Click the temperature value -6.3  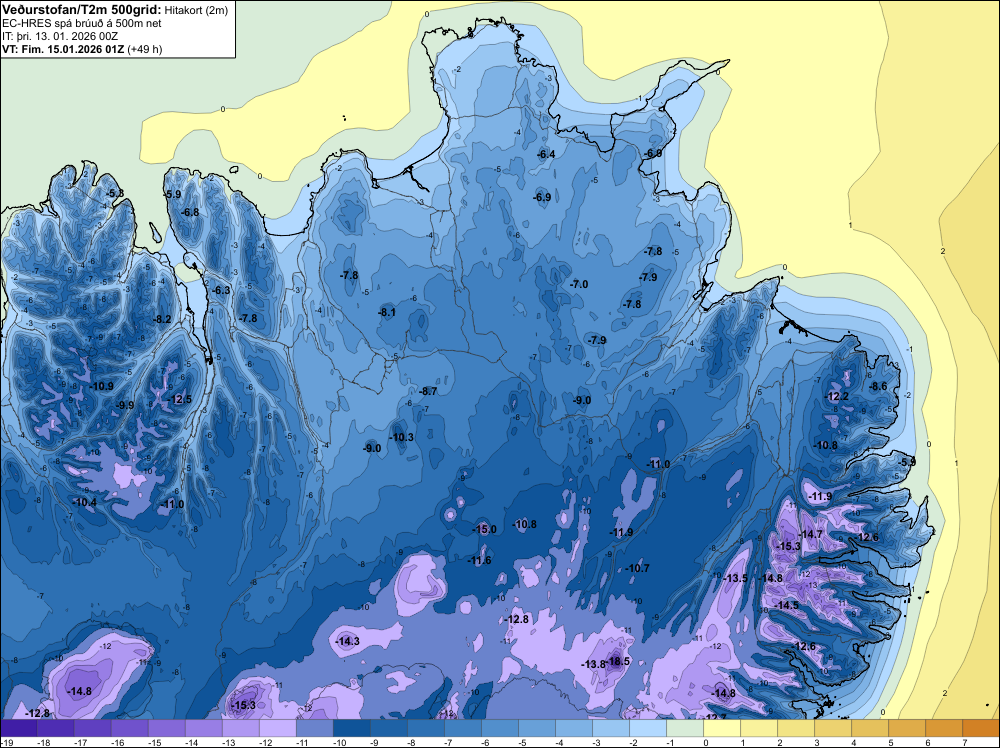pyautogui.click(x=221, y=290)
